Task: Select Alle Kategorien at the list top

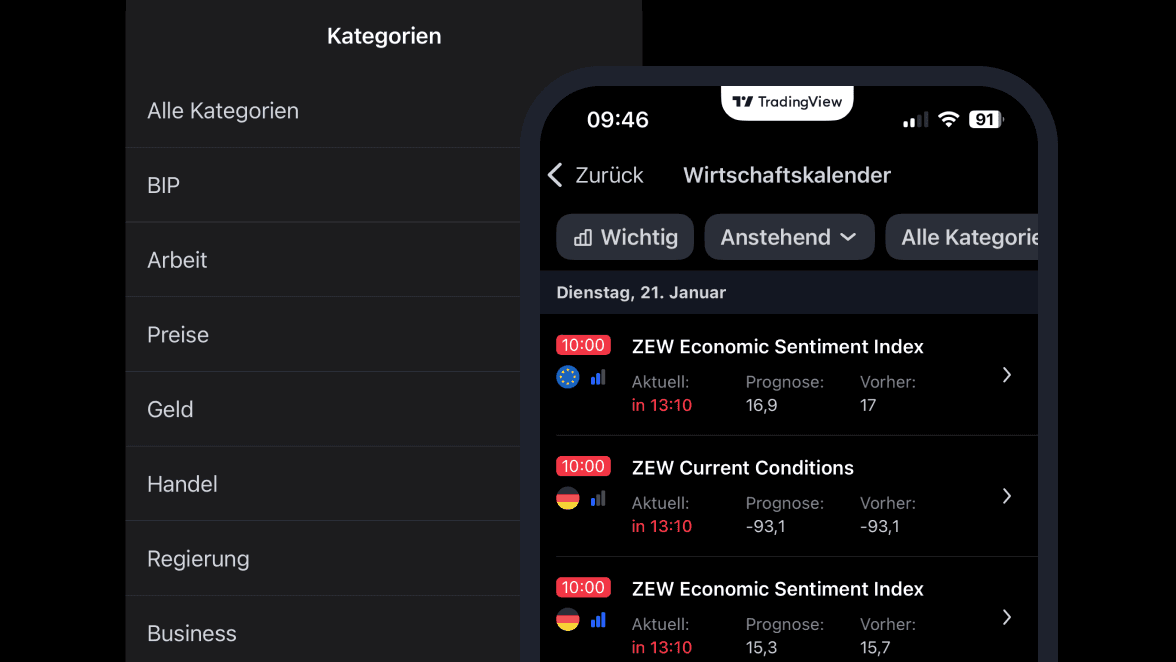Action: [223, 111]
